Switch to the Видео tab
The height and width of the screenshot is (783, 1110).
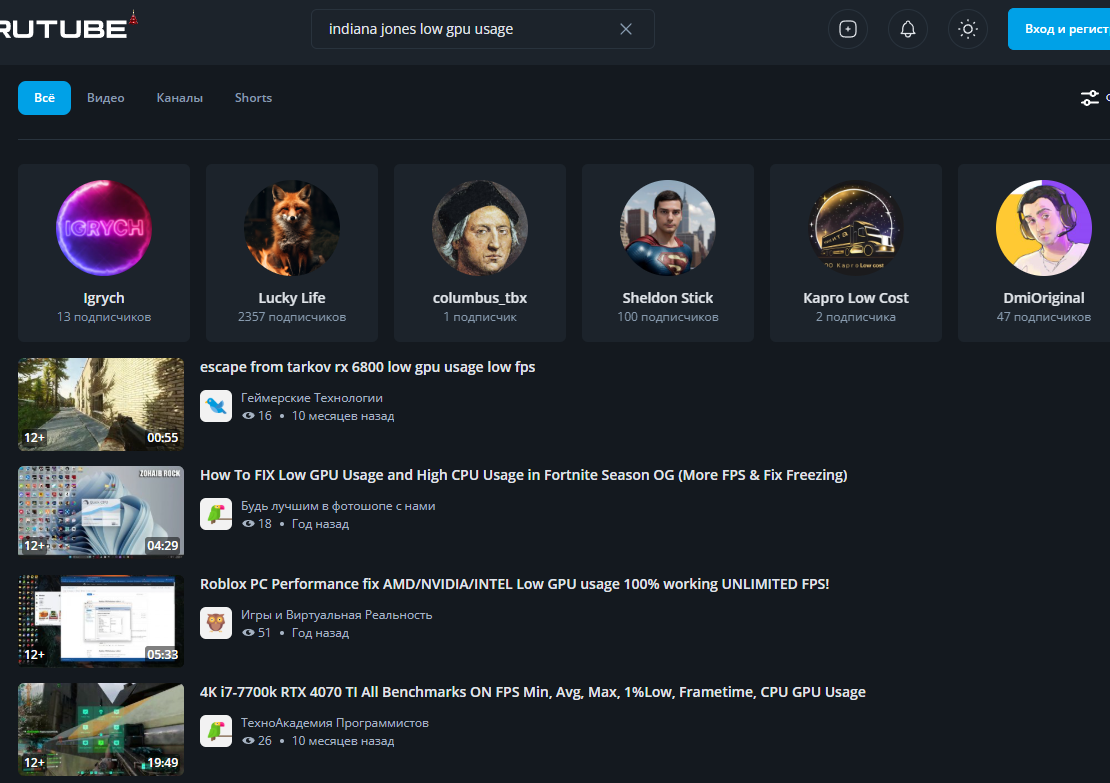pos(105,98)
